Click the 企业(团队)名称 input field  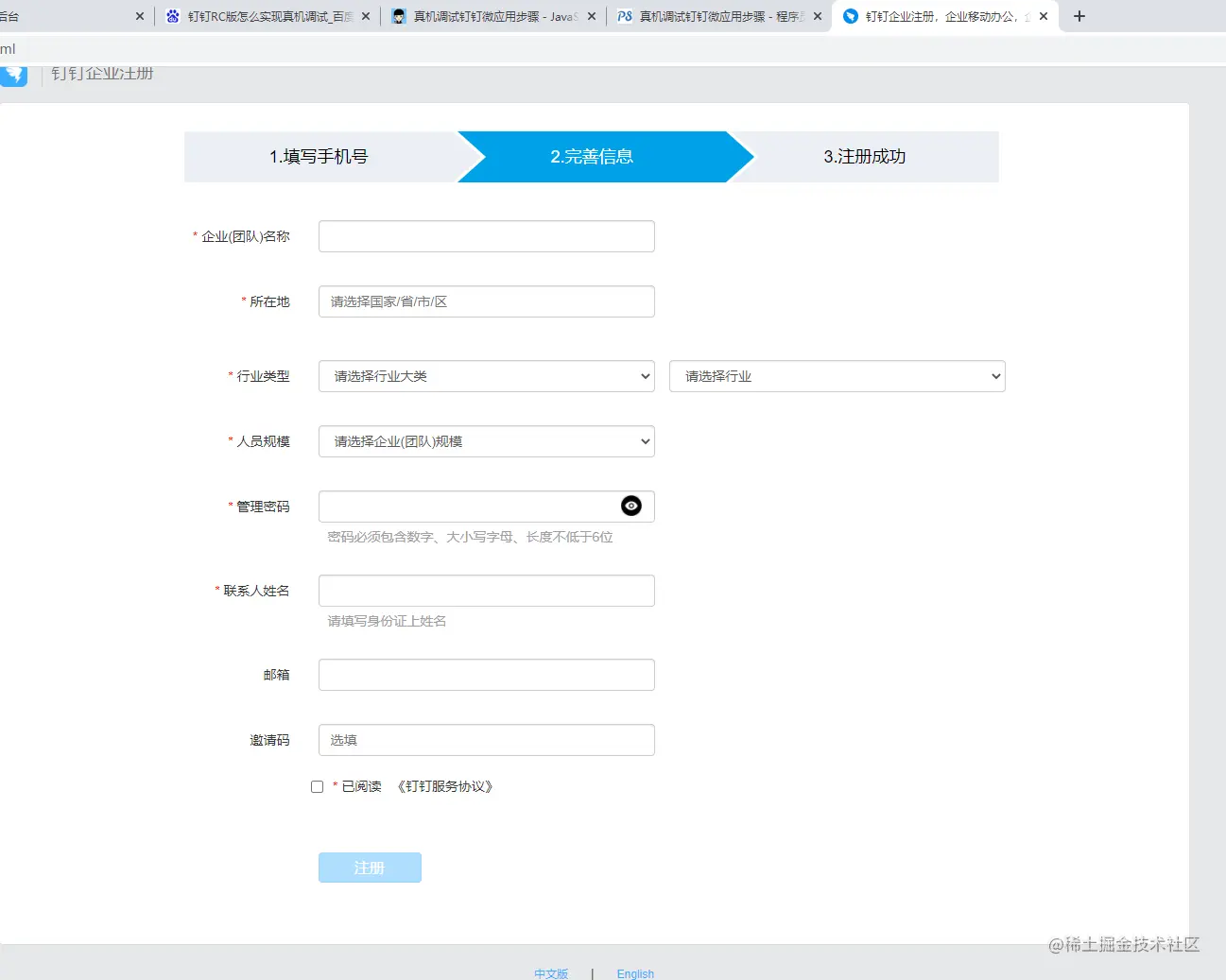click(486, 235)
